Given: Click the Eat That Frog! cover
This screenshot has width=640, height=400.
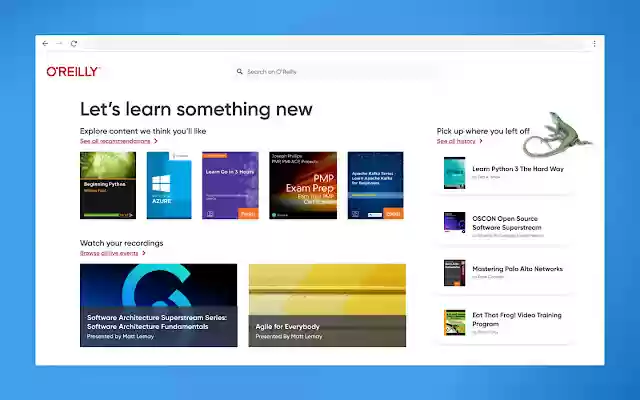Looking at the screenshot, I should click(x=454, y=322).
